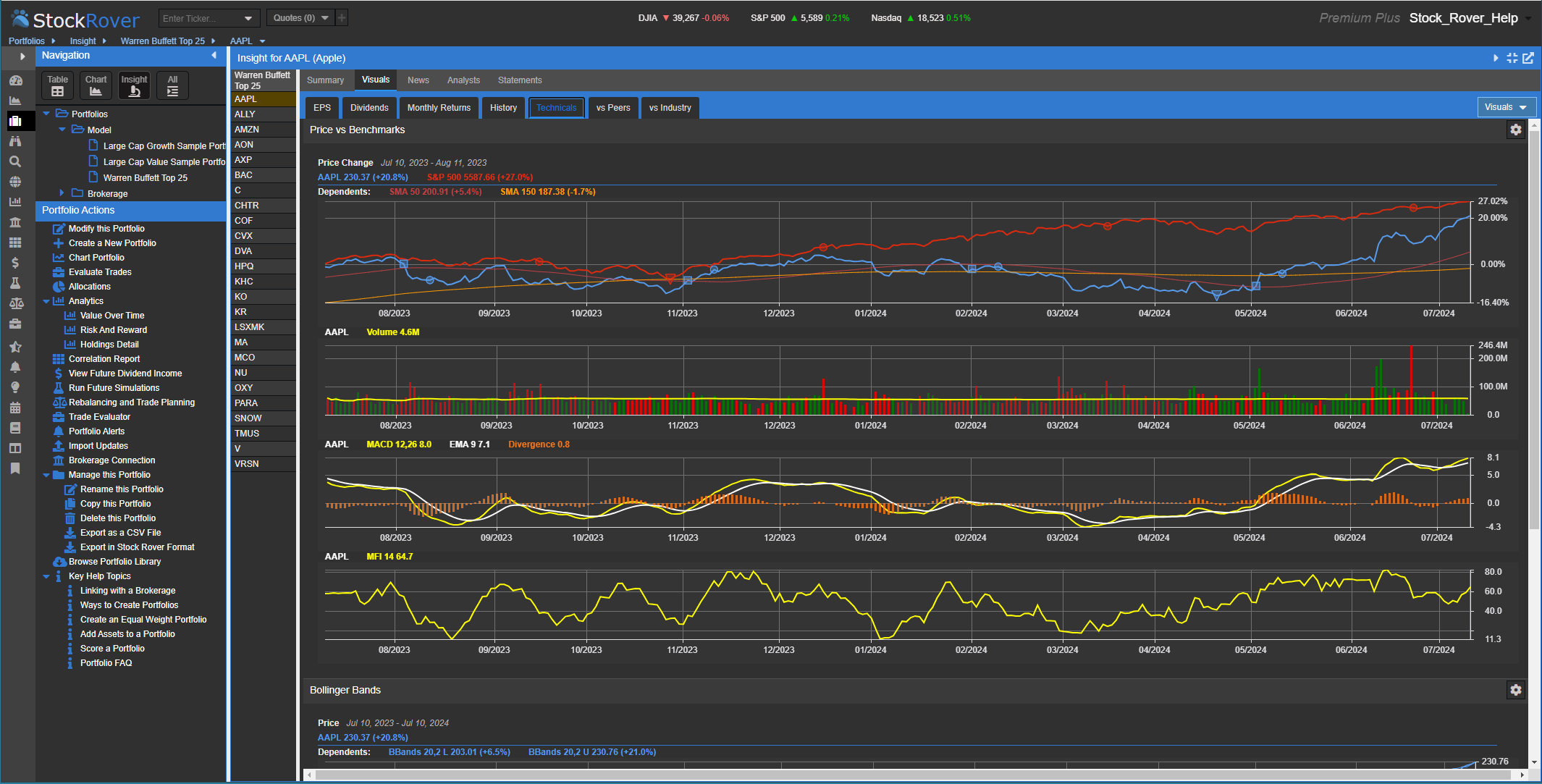Open the area chart icon in sidebar
This screenshot has width=1542, height=784.
(x=15, y=101)
